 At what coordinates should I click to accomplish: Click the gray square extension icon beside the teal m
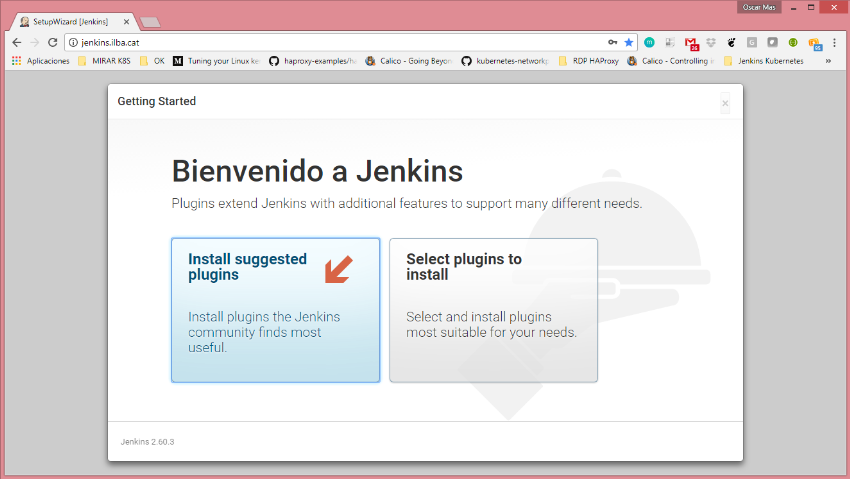tap(671, 42)
